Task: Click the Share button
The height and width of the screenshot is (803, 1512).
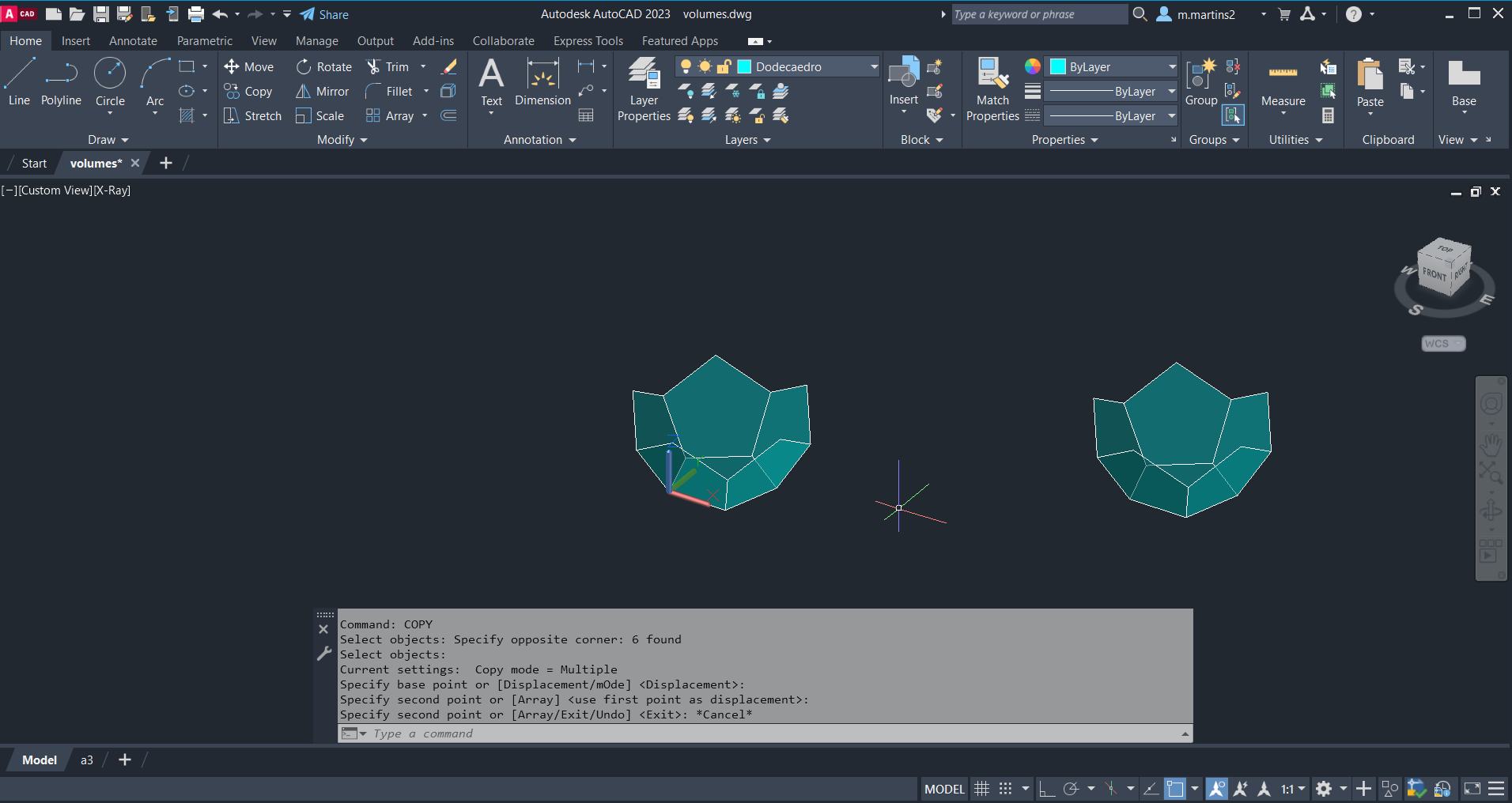Action: (324, 14)
